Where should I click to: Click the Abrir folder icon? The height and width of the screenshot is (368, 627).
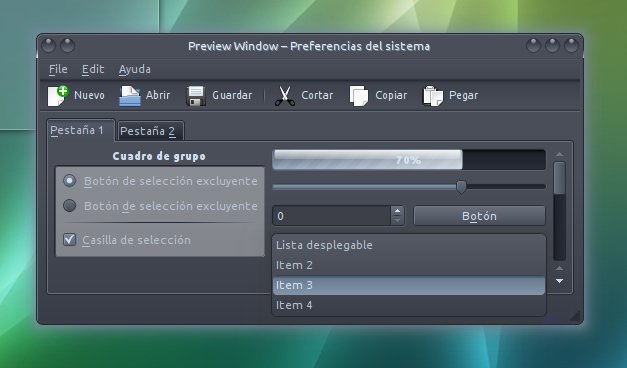[x=130, y=96]
